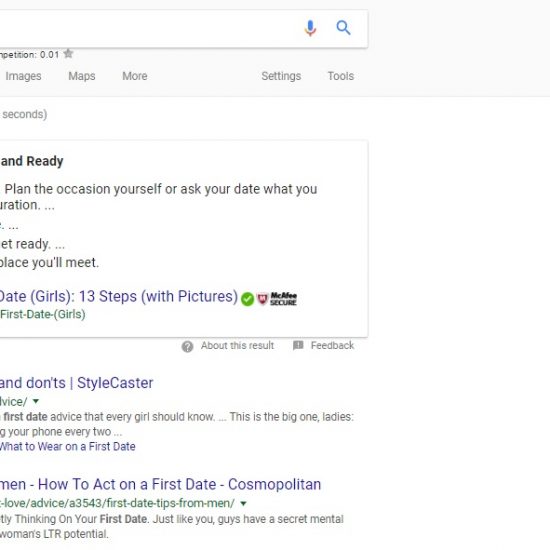Click the gray star next to competition score
This screenshot has width=550, height=550.
pos(68,54)
